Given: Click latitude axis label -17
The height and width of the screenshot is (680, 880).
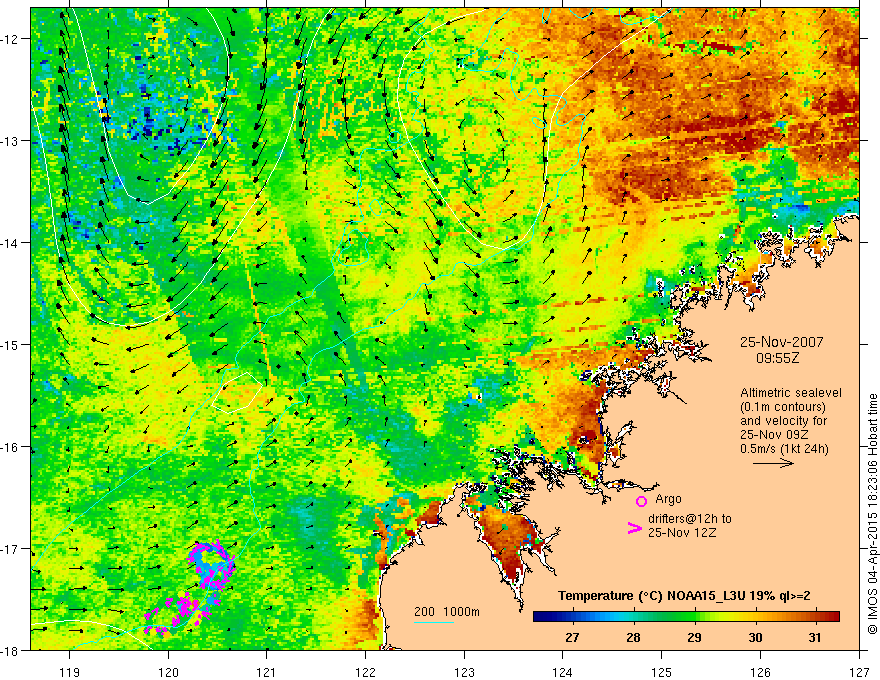Looking at the screenshot, I should (x=10, y=549).
